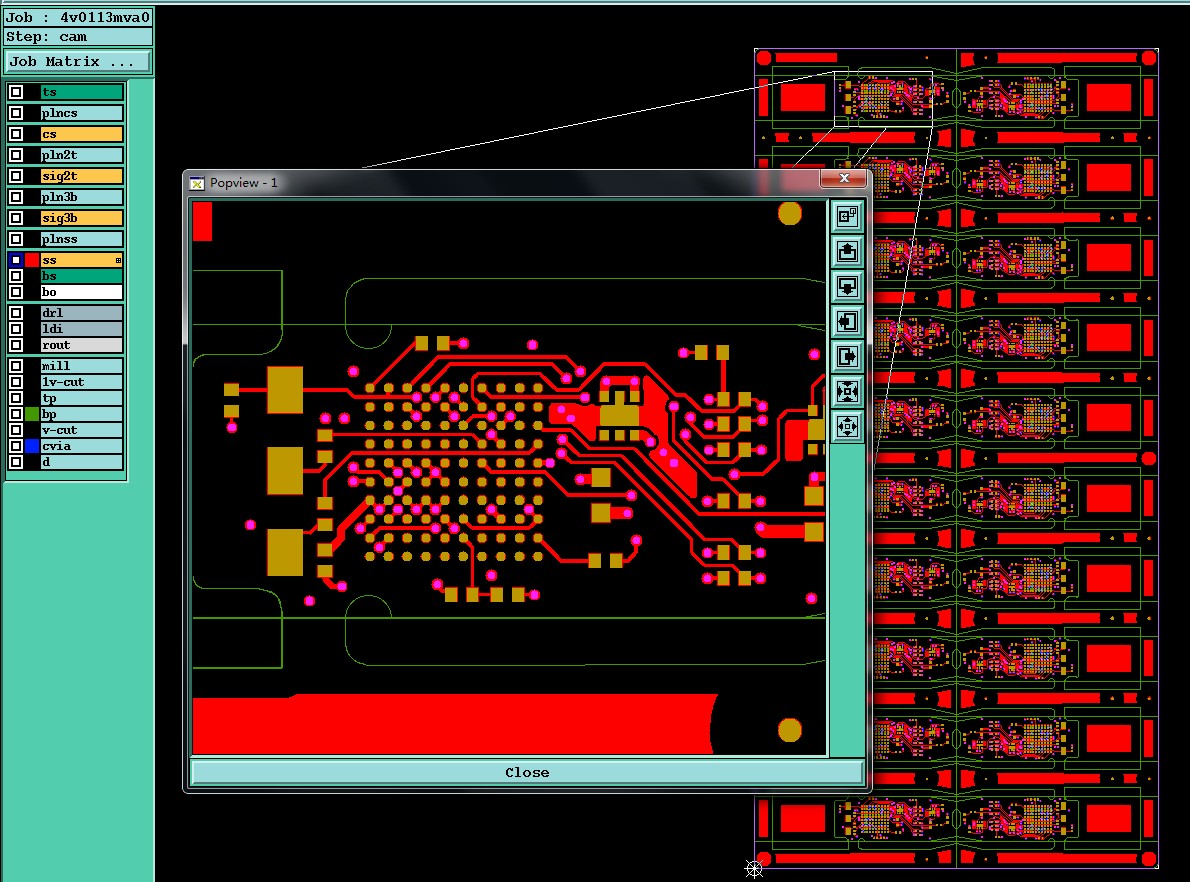Viewport: 1190px width, 882px height.
Task: Toggle the pln2t layer display checkbox
Action: click(16, 155)
